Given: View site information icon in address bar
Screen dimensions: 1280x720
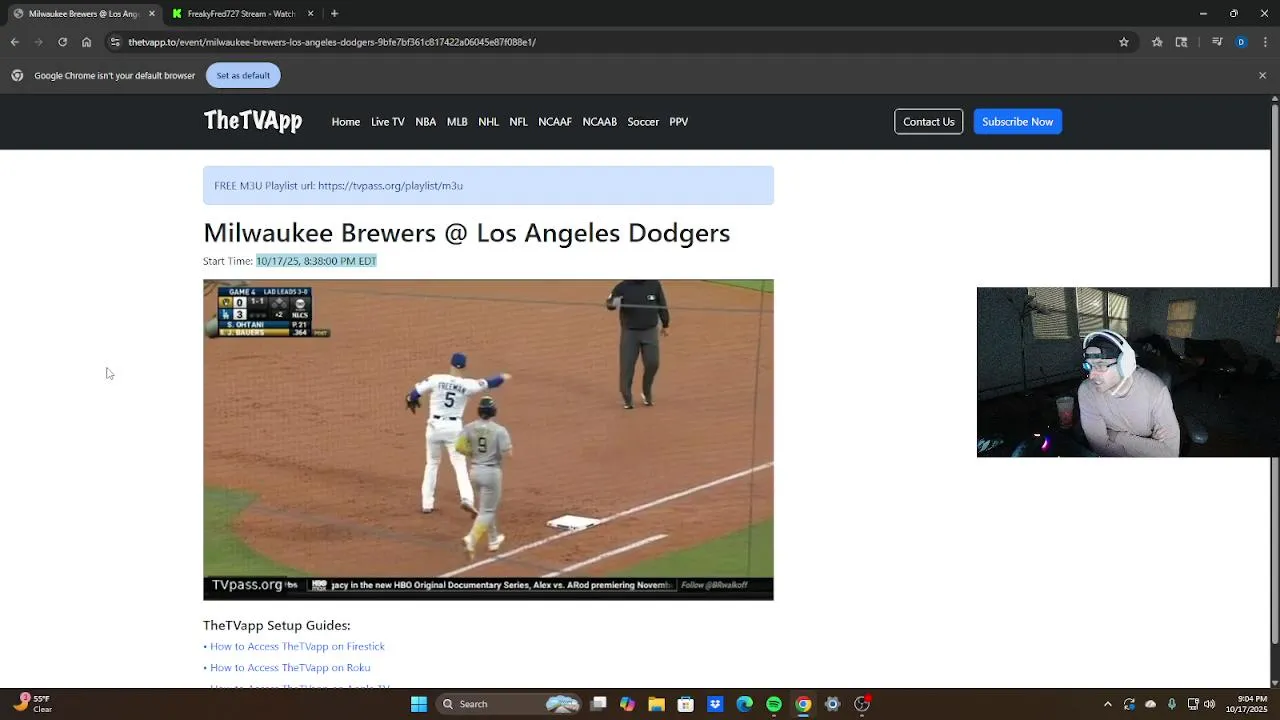Looking at the screenshot, I should tap(115, 42).
